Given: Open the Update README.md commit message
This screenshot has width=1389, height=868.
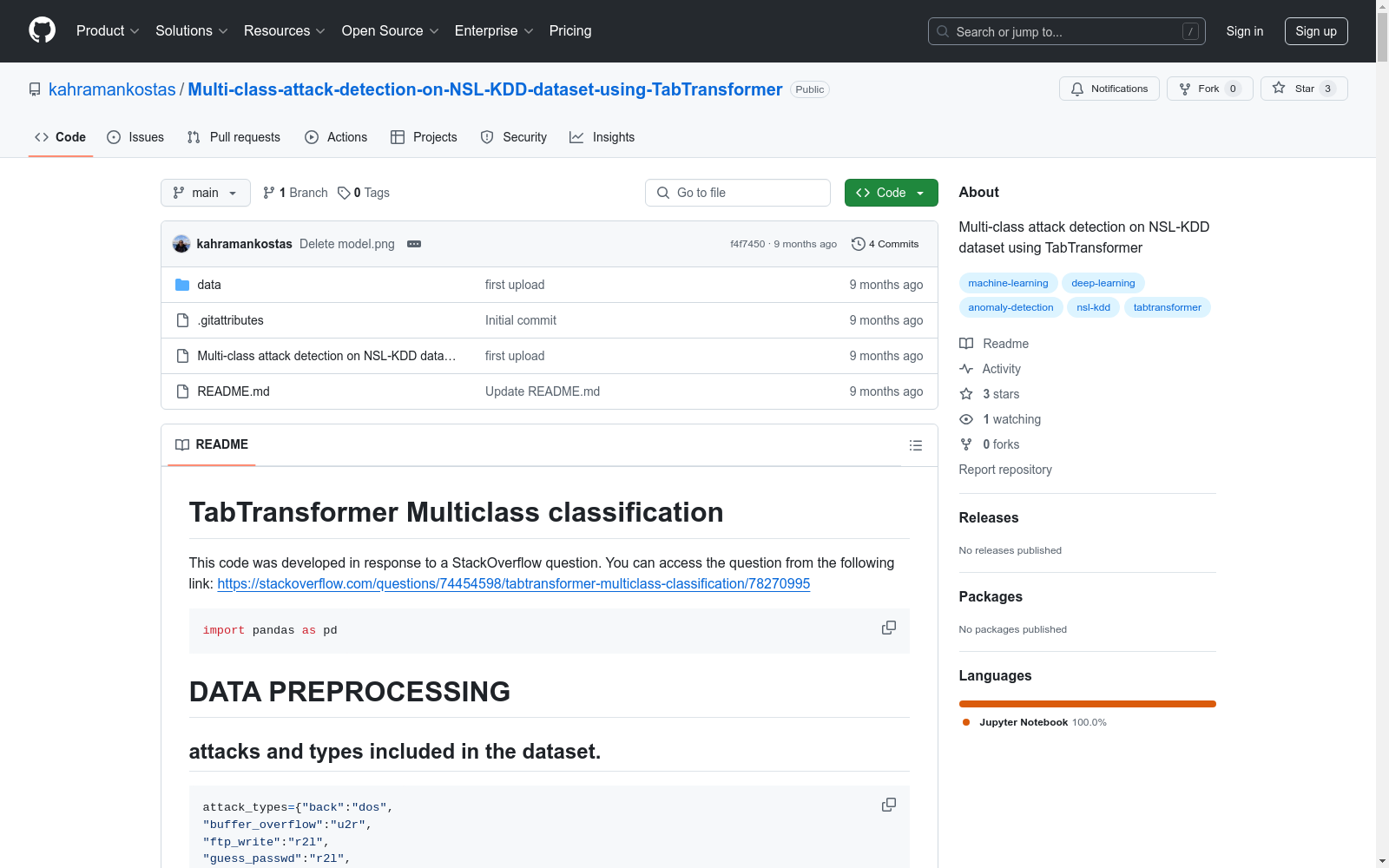Looking at the screenshot, I should coord(543,391).
